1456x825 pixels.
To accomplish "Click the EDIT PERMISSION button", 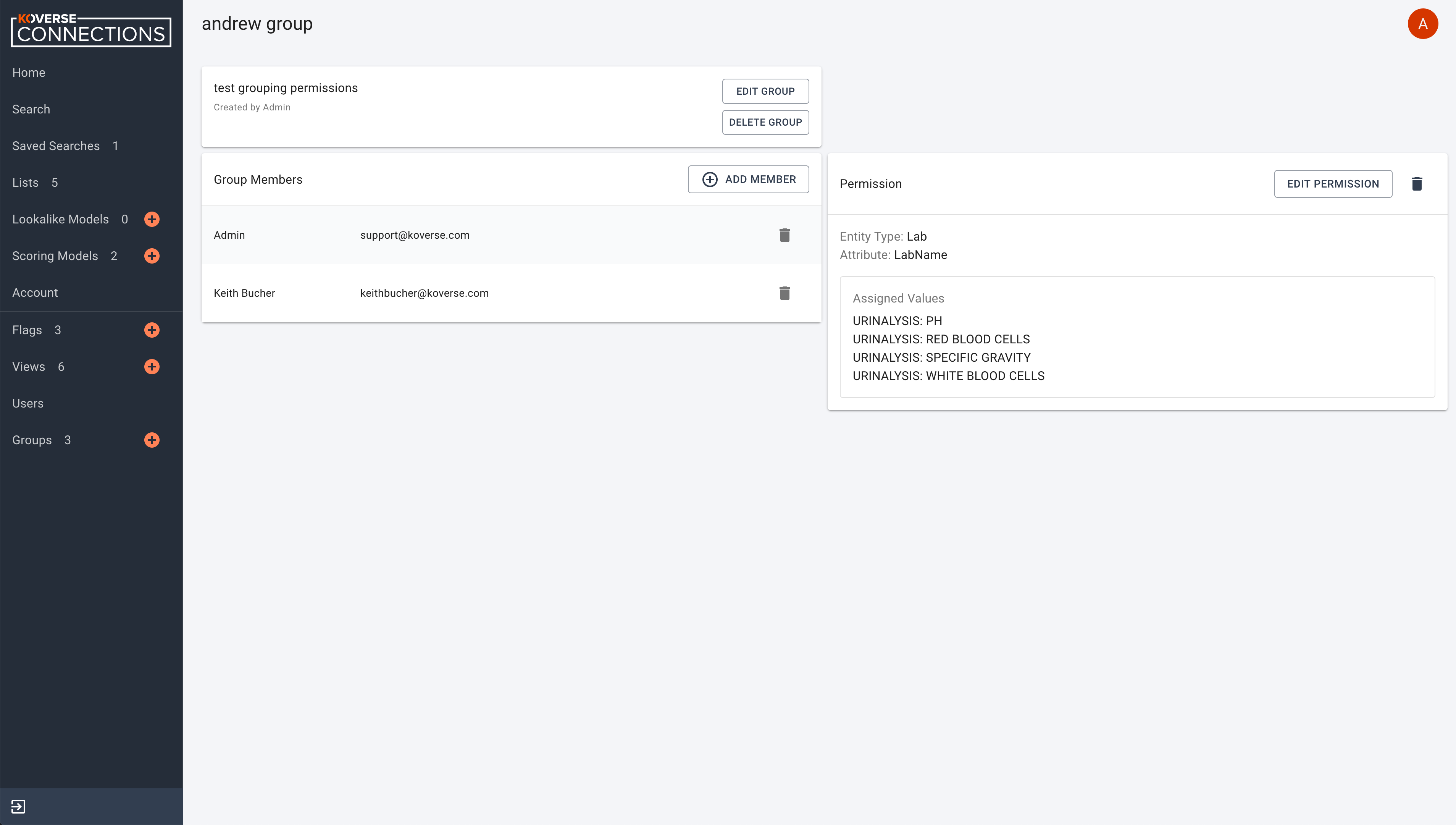I will (1333, 184).
